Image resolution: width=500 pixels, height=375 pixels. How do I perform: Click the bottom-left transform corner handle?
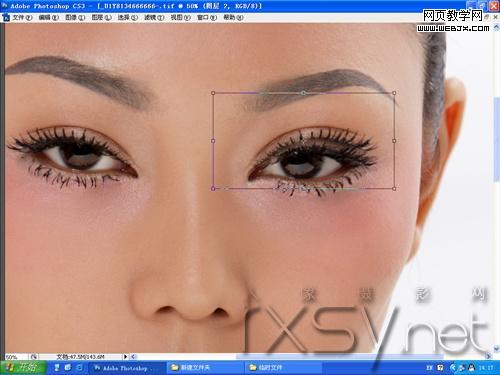(x=213, y=189)
